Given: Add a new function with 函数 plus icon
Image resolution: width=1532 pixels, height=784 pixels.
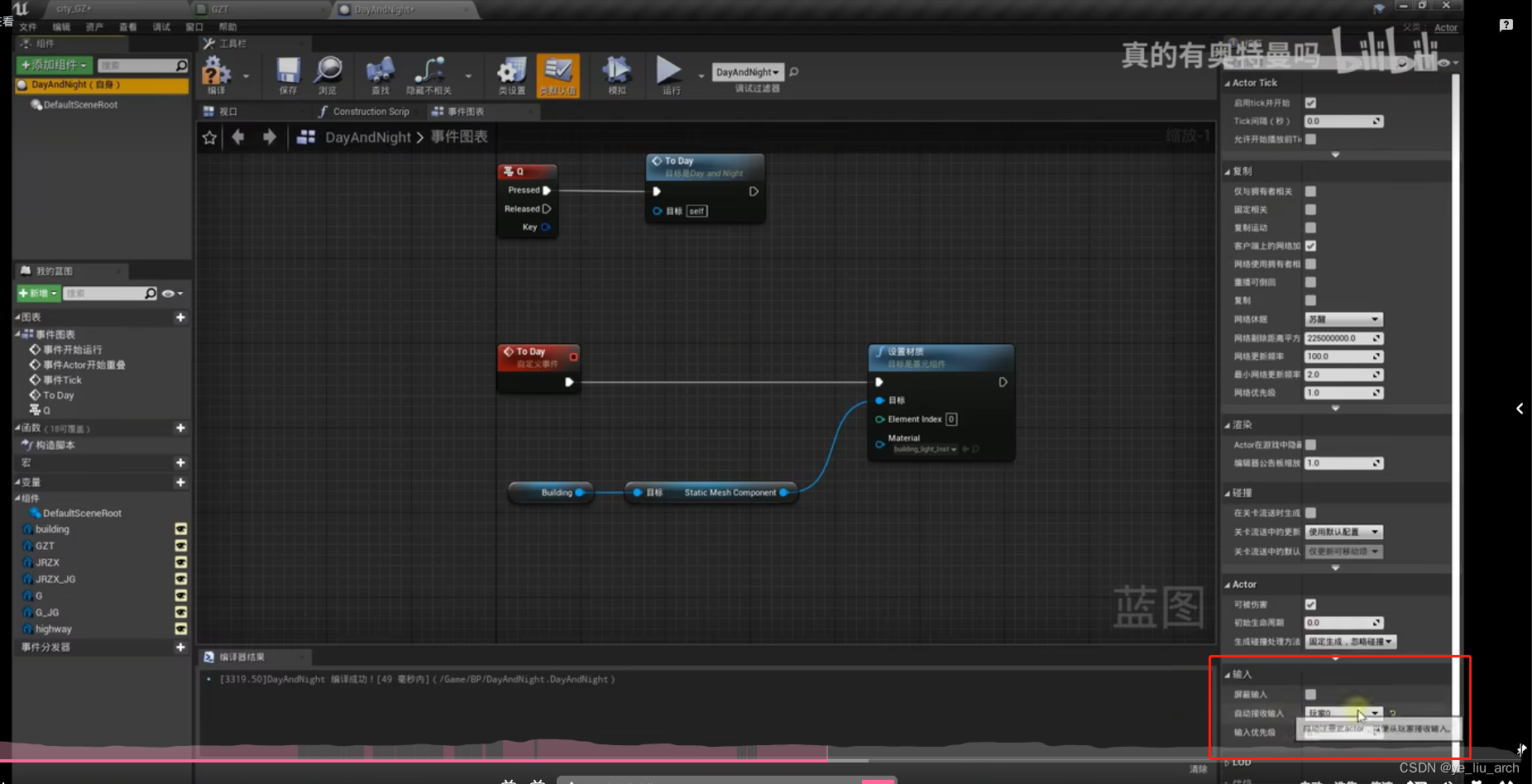Looking at the screenshot, I should tap(180, 428).
